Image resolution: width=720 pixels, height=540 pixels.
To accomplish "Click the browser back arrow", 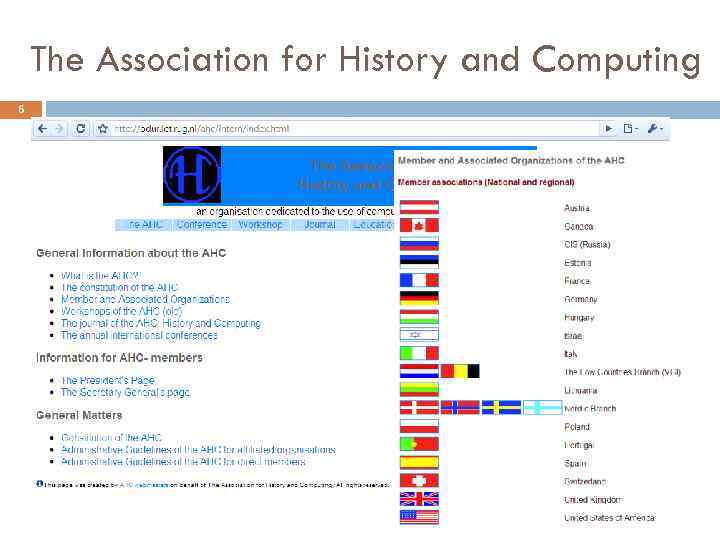I will pyautogui.click(x=42, y=129).
